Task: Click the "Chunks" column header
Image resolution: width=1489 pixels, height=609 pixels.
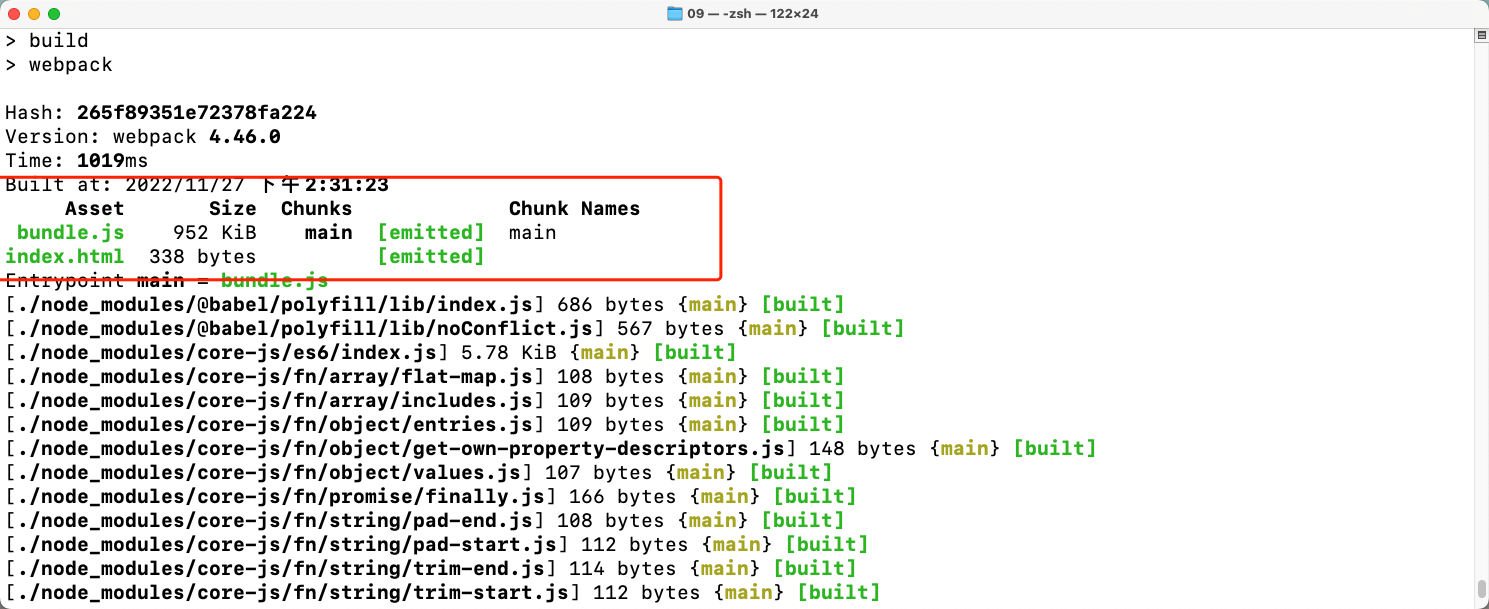Action: click(317, 209)
